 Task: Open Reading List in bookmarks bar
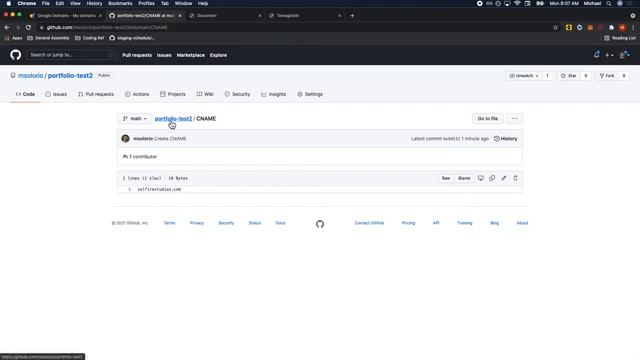pyautogui.click(x=620, y=38)
